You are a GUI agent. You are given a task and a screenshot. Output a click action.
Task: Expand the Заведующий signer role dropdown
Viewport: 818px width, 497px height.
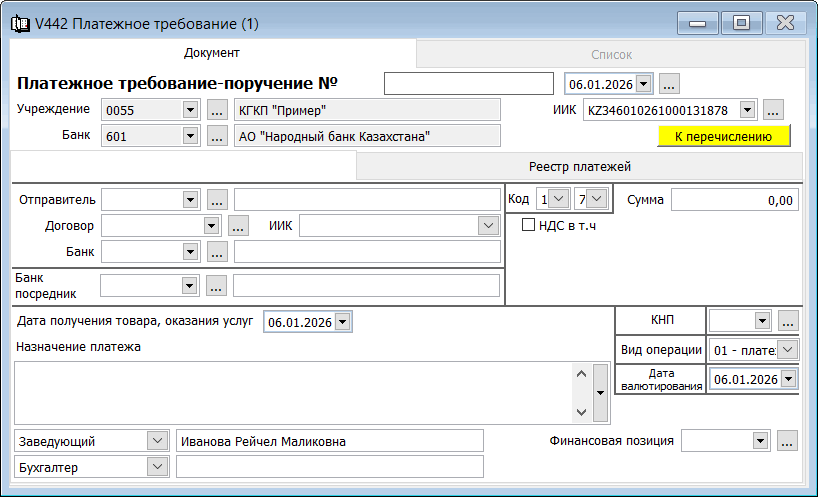[x=157, y=441]
